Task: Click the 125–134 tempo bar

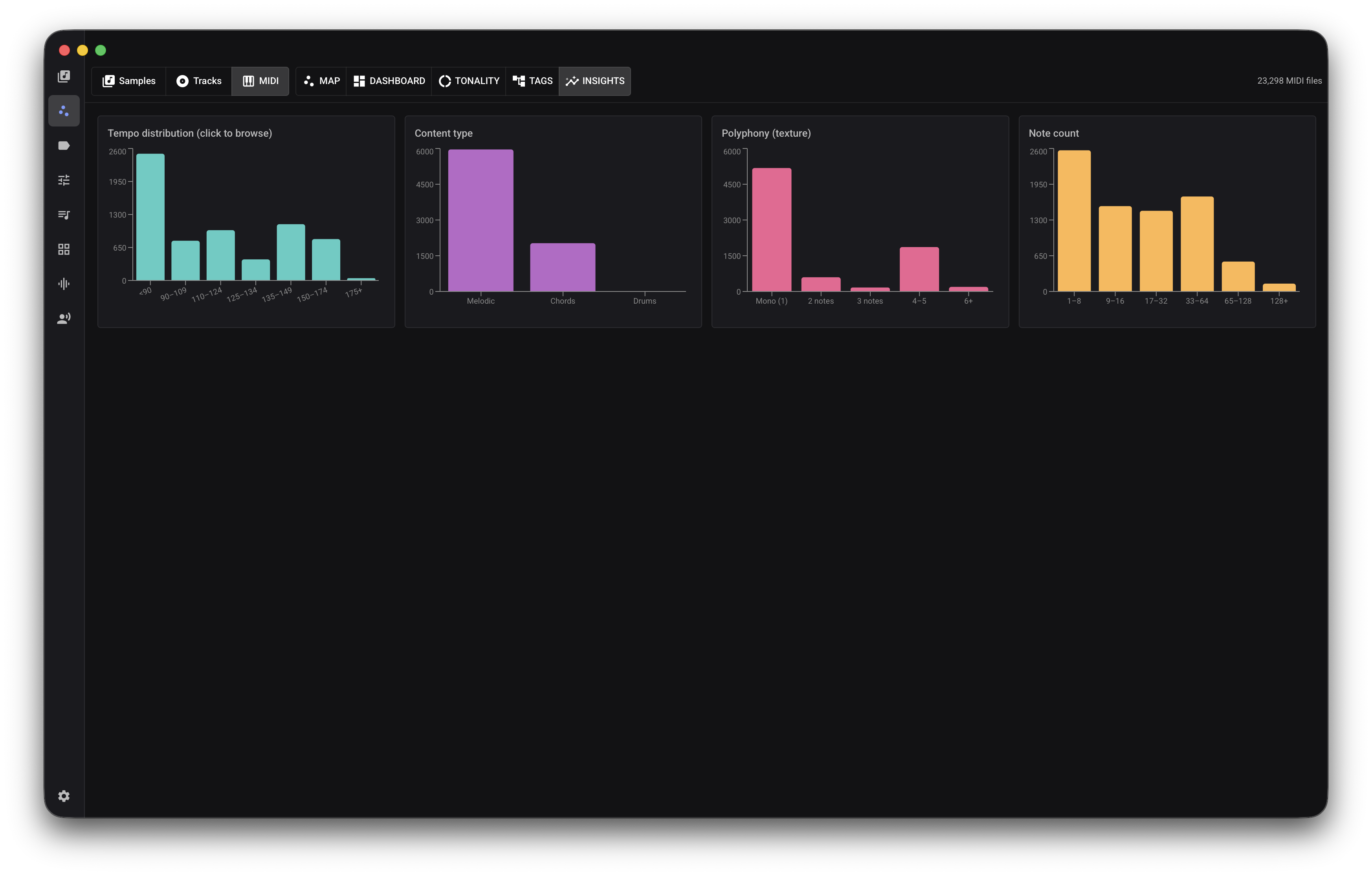Action: pyautogui.click(x=256, y=270)
